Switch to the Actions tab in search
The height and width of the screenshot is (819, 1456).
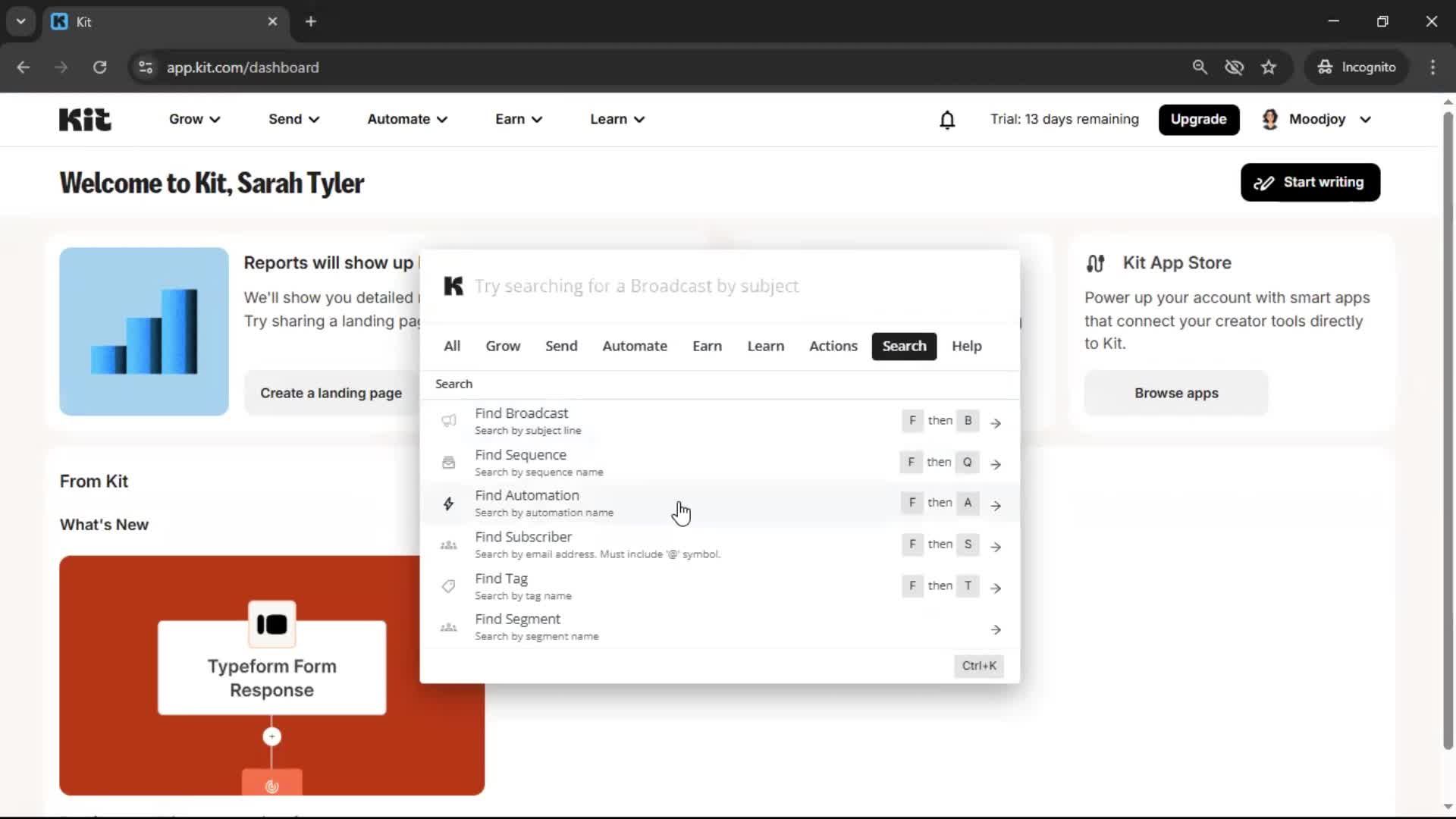tap(833, 346)
